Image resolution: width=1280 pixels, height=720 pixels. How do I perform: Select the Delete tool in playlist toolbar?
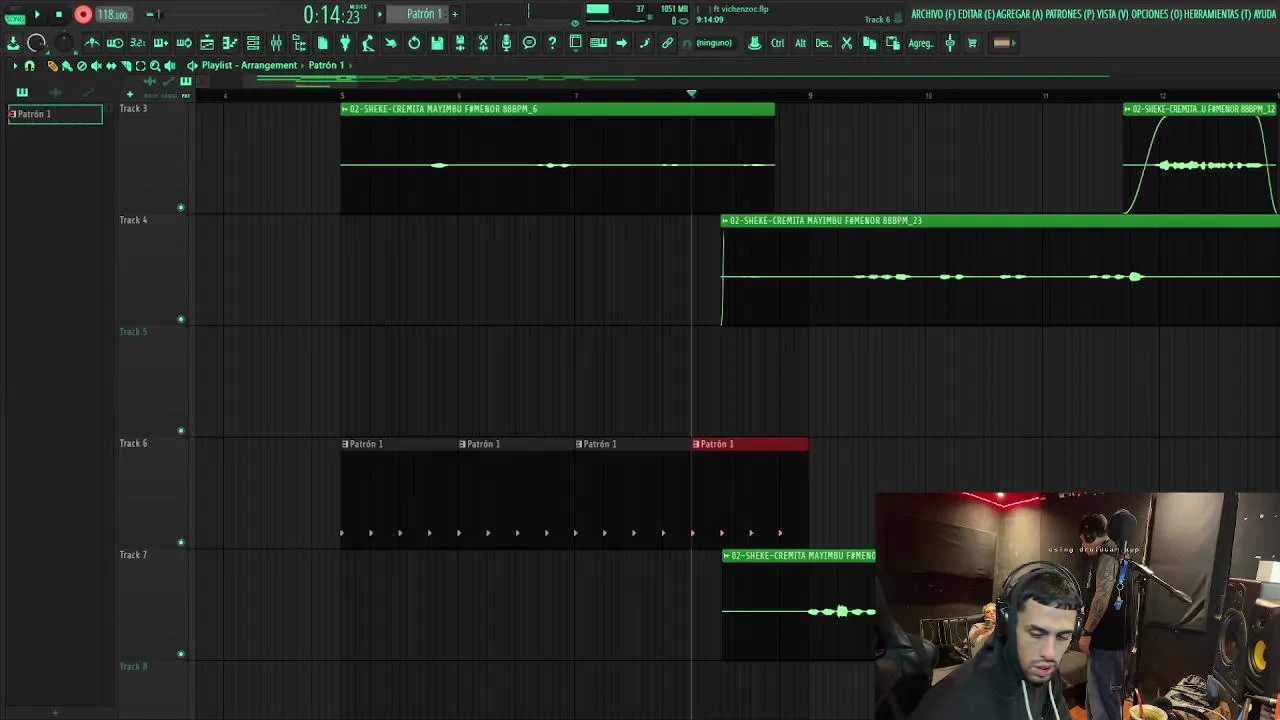click(x=82, y=66)
